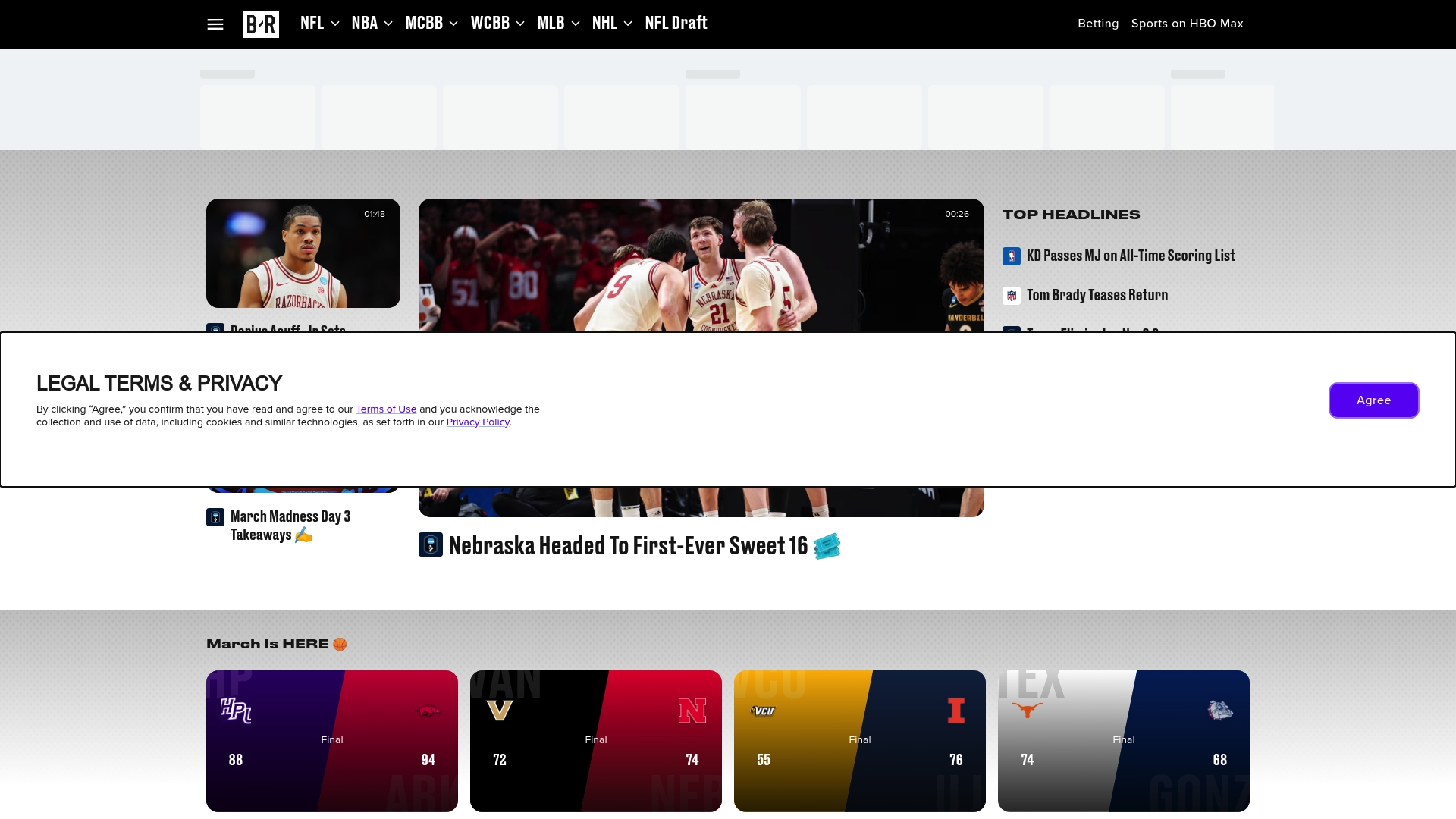Click the Agree button
The width and height of the screenshot is (1456, 819).
coord(1373,400)
